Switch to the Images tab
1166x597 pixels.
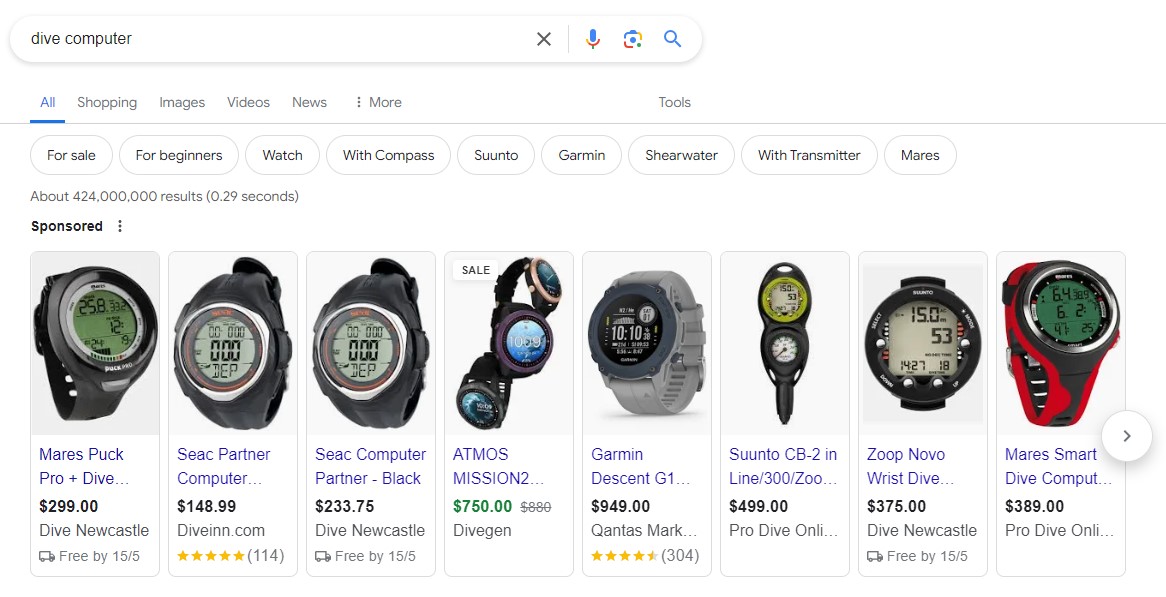(182, 103)
